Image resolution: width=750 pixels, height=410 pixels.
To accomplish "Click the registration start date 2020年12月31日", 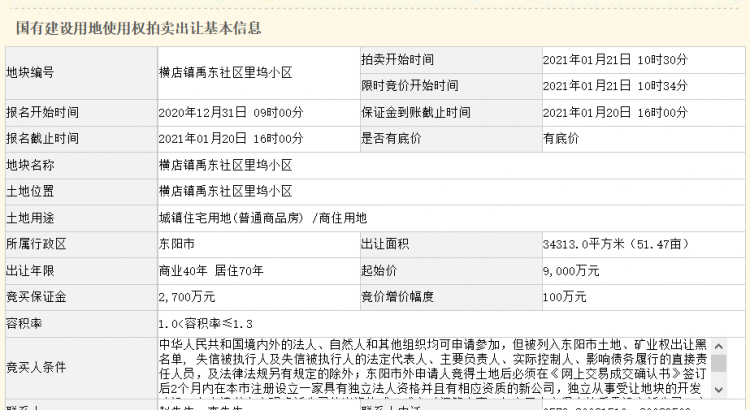I will click(x=230, y=112).
